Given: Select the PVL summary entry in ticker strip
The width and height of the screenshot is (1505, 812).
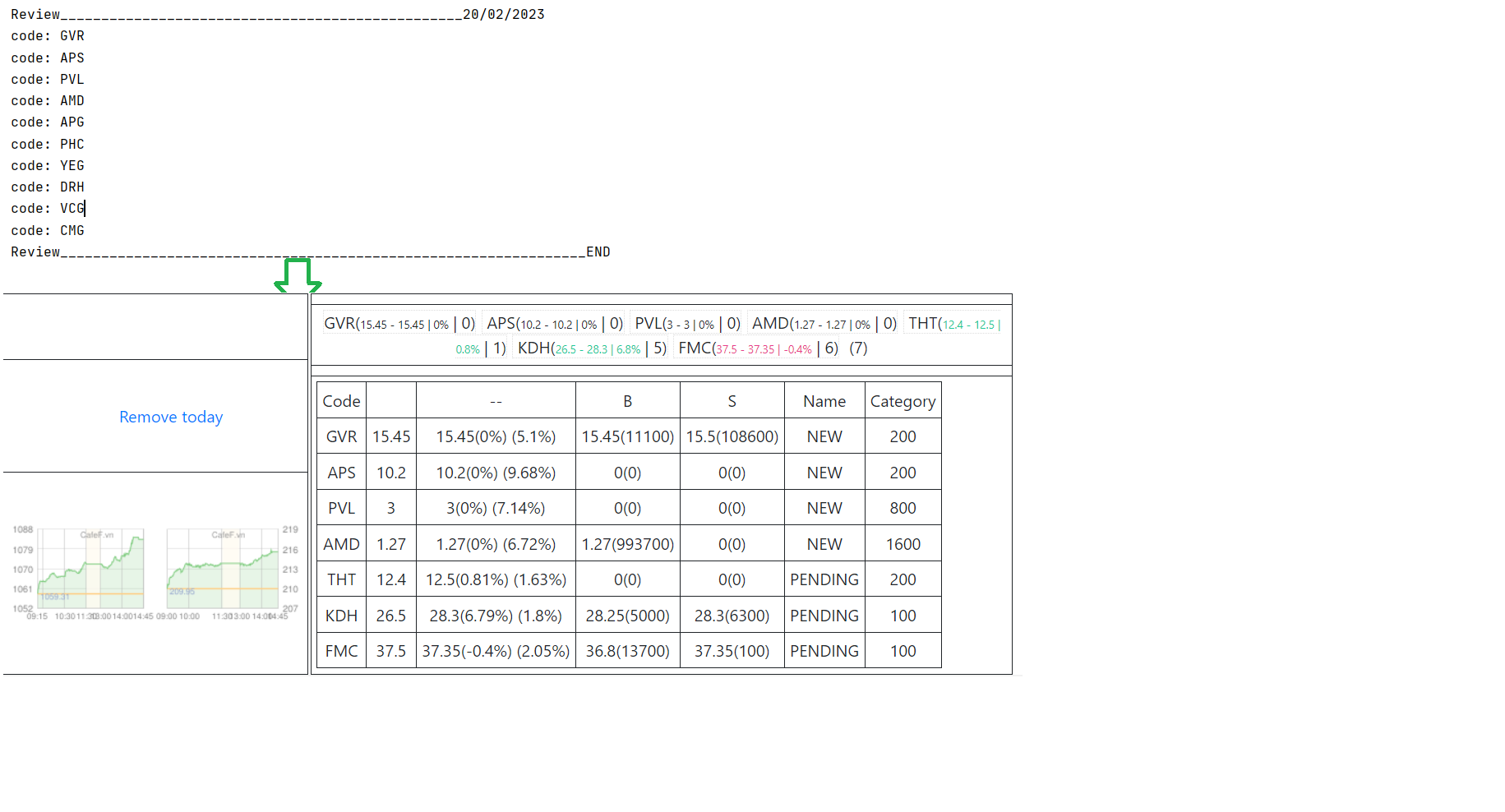Looking at the screenshot, I should click(688, 324).
